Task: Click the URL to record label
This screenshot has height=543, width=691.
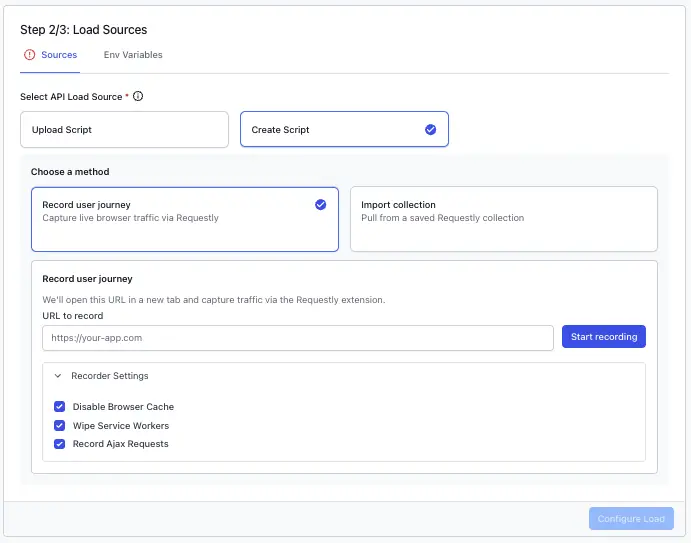Action: click(73, 316)
